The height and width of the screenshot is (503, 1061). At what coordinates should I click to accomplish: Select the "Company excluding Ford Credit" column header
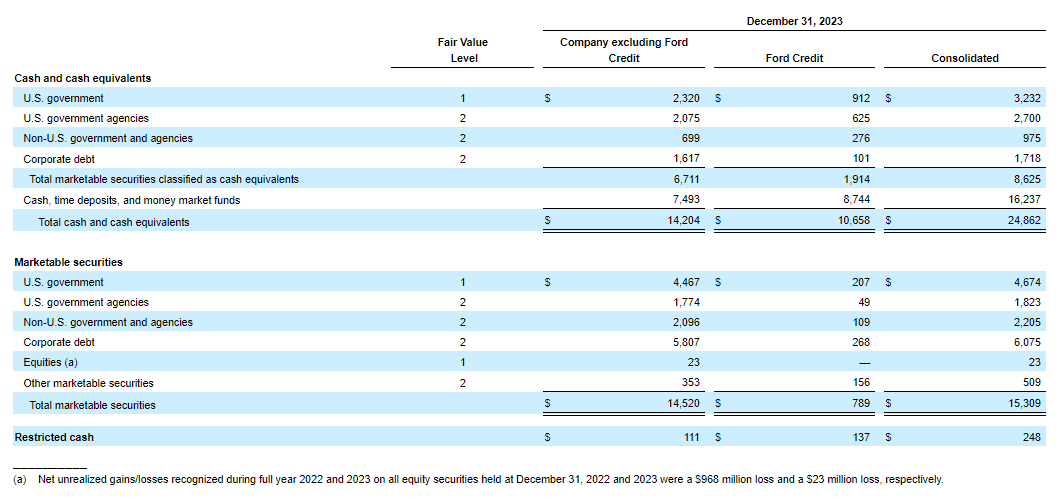pos(624,50)
